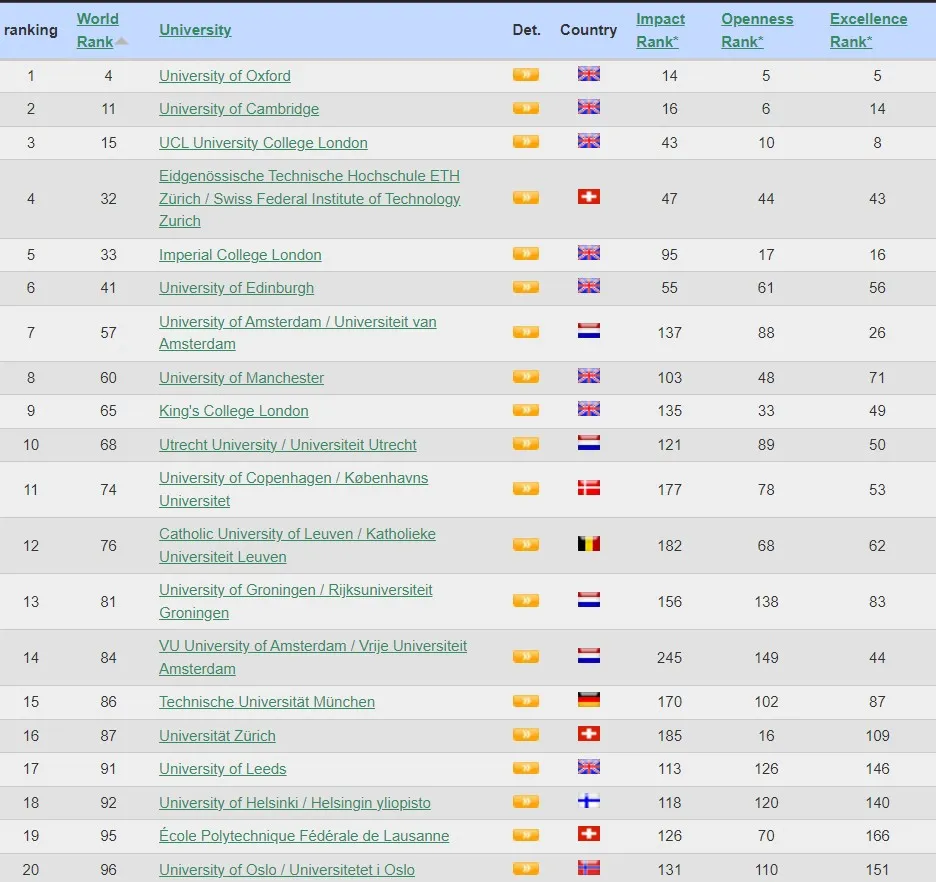Screen dimensions: 936x882
Task: Click German flag in Technische Universität München row
Action: click(x=589, y=700)
